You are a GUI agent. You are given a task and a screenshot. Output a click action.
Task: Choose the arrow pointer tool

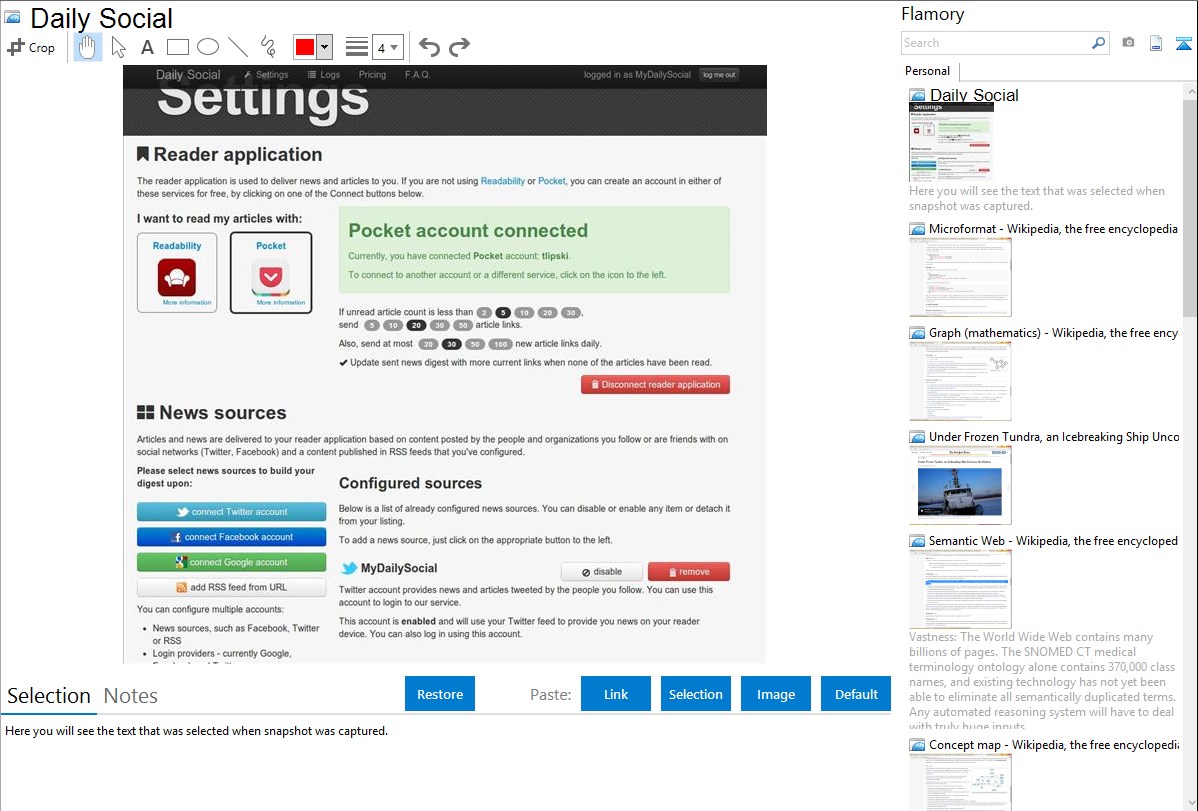click(x=118, y=47)
